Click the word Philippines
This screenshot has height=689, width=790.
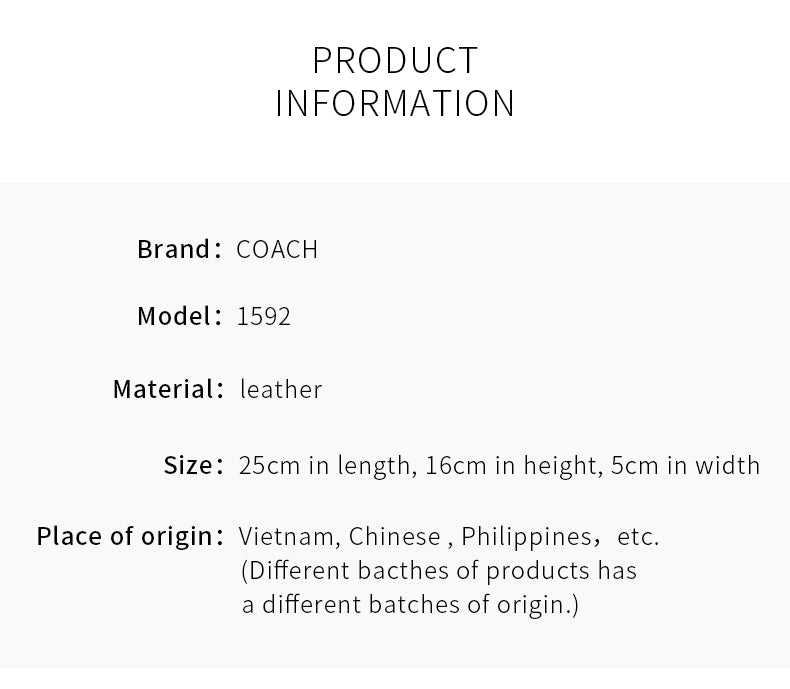pyautogui.click(x=526, y=537)
